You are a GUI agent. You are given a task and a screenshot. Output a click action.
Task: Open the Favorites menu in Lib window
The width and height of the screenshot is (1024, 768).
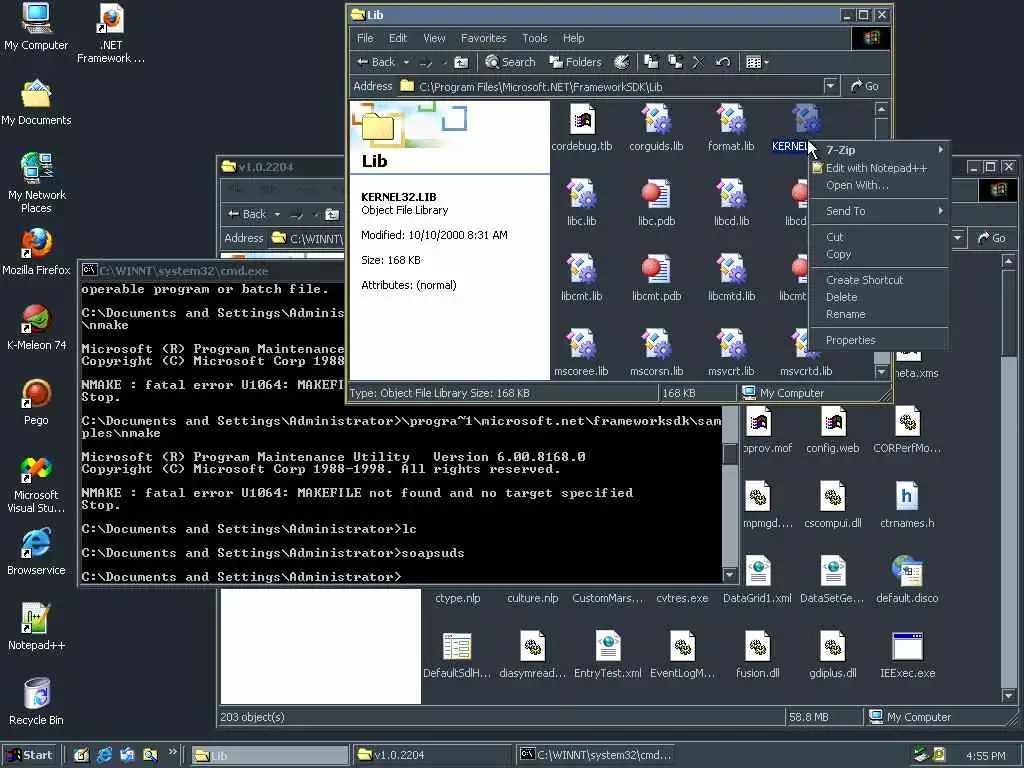(483, 38)
